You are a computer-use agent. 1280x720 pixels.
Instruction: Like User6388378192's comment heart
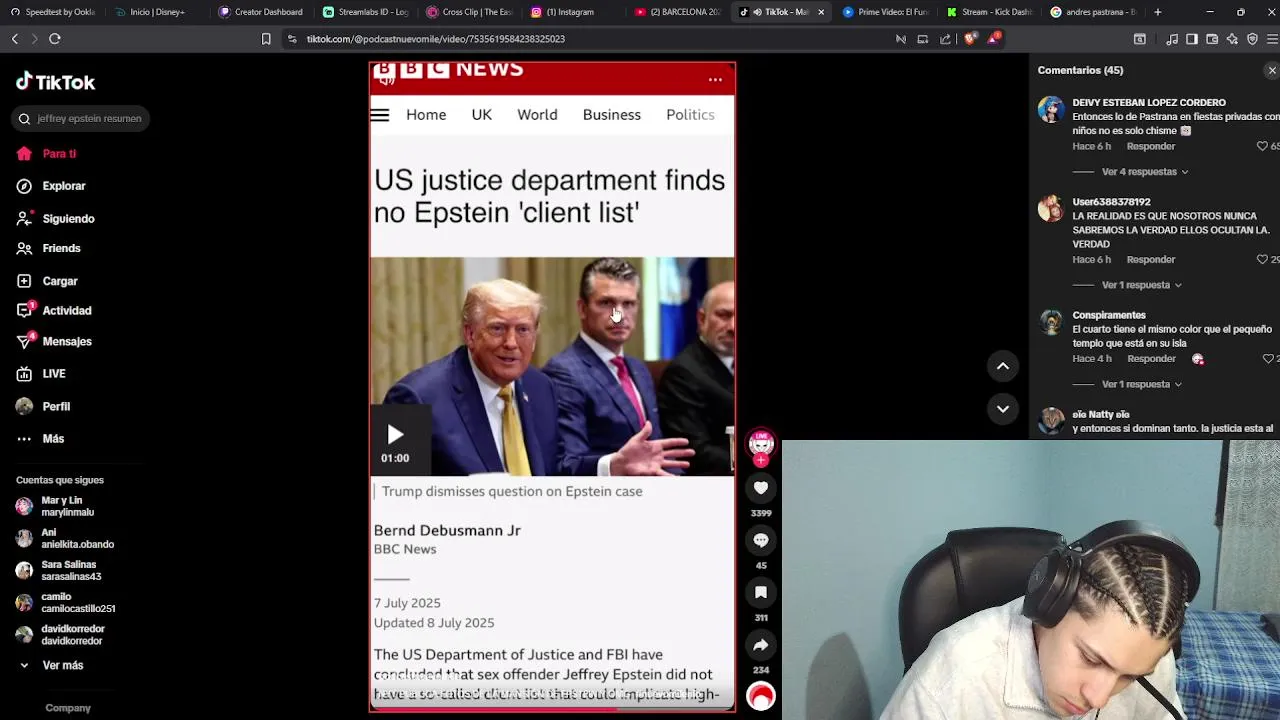click(x=1262, y=260)
